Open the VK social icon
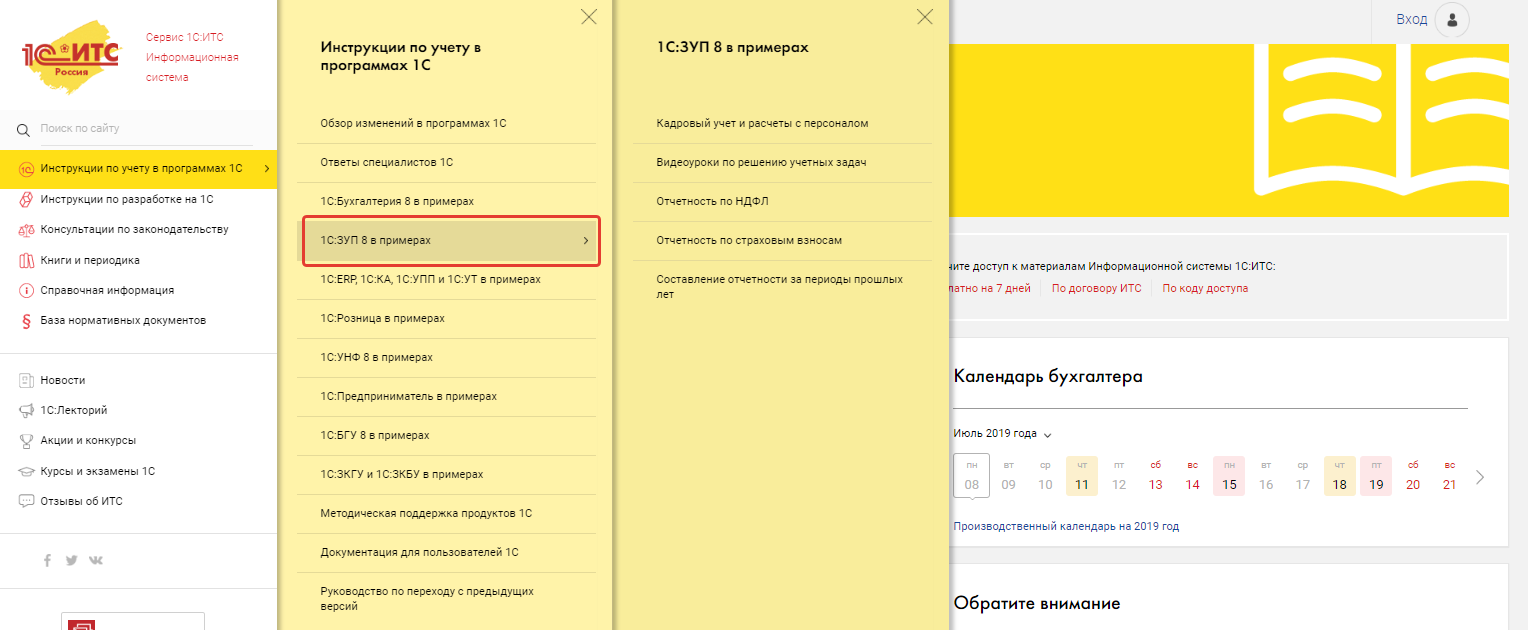 (x=96, y=561)
